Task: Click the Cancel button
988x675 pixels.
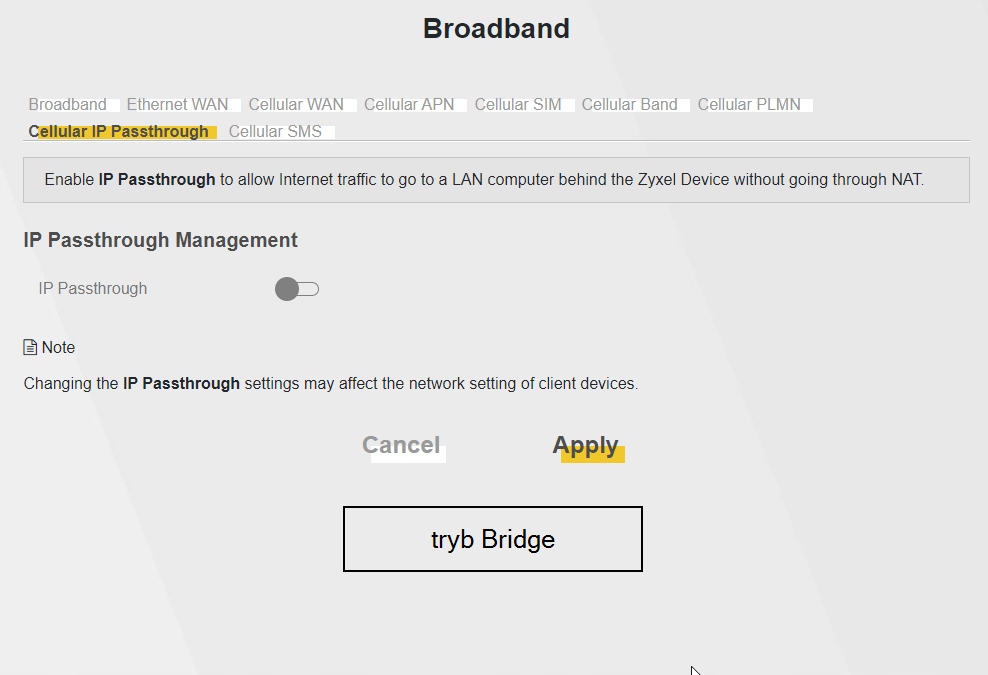Action: click(401, 446)
